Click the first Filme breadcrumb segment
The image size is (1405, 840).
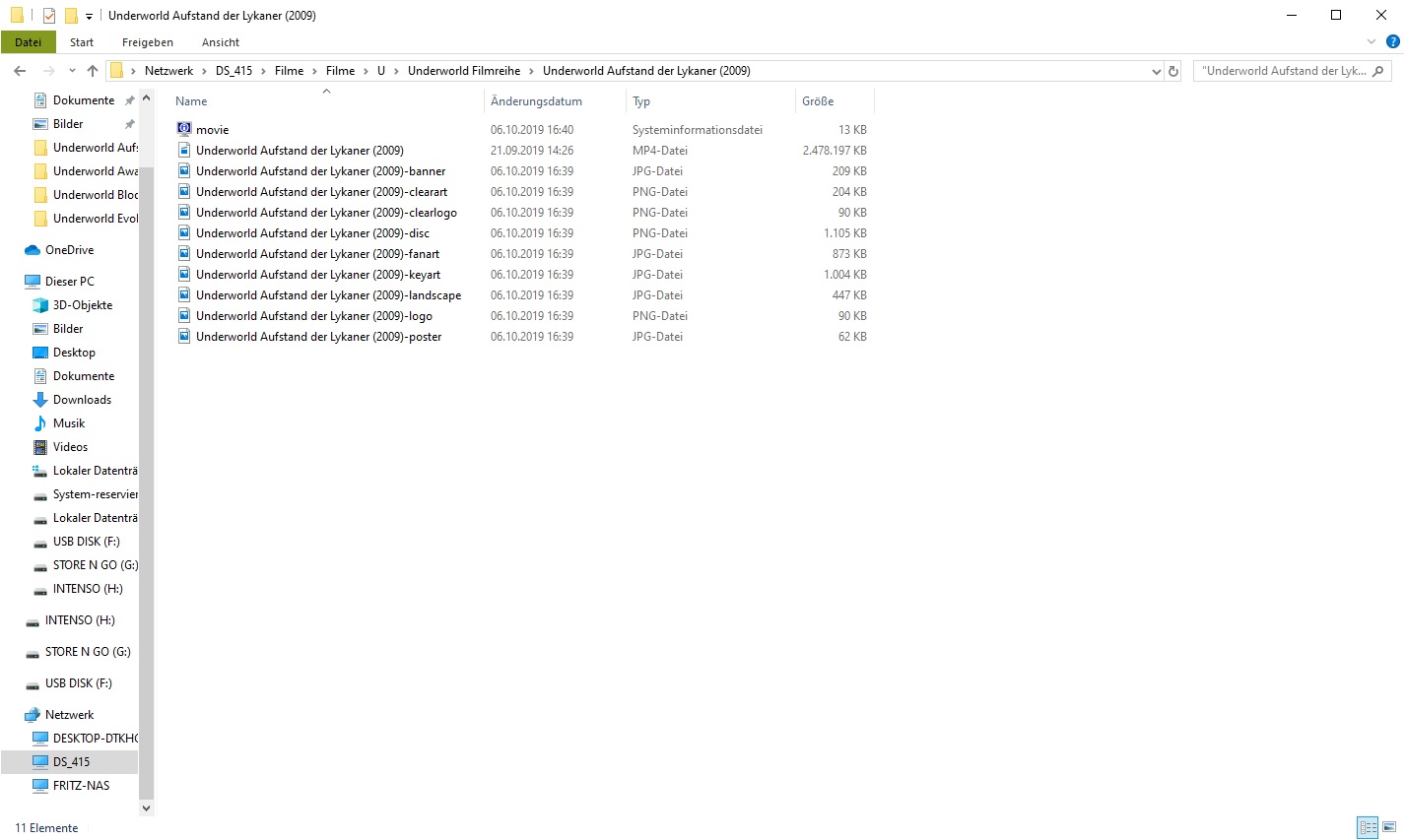[289, 71]
